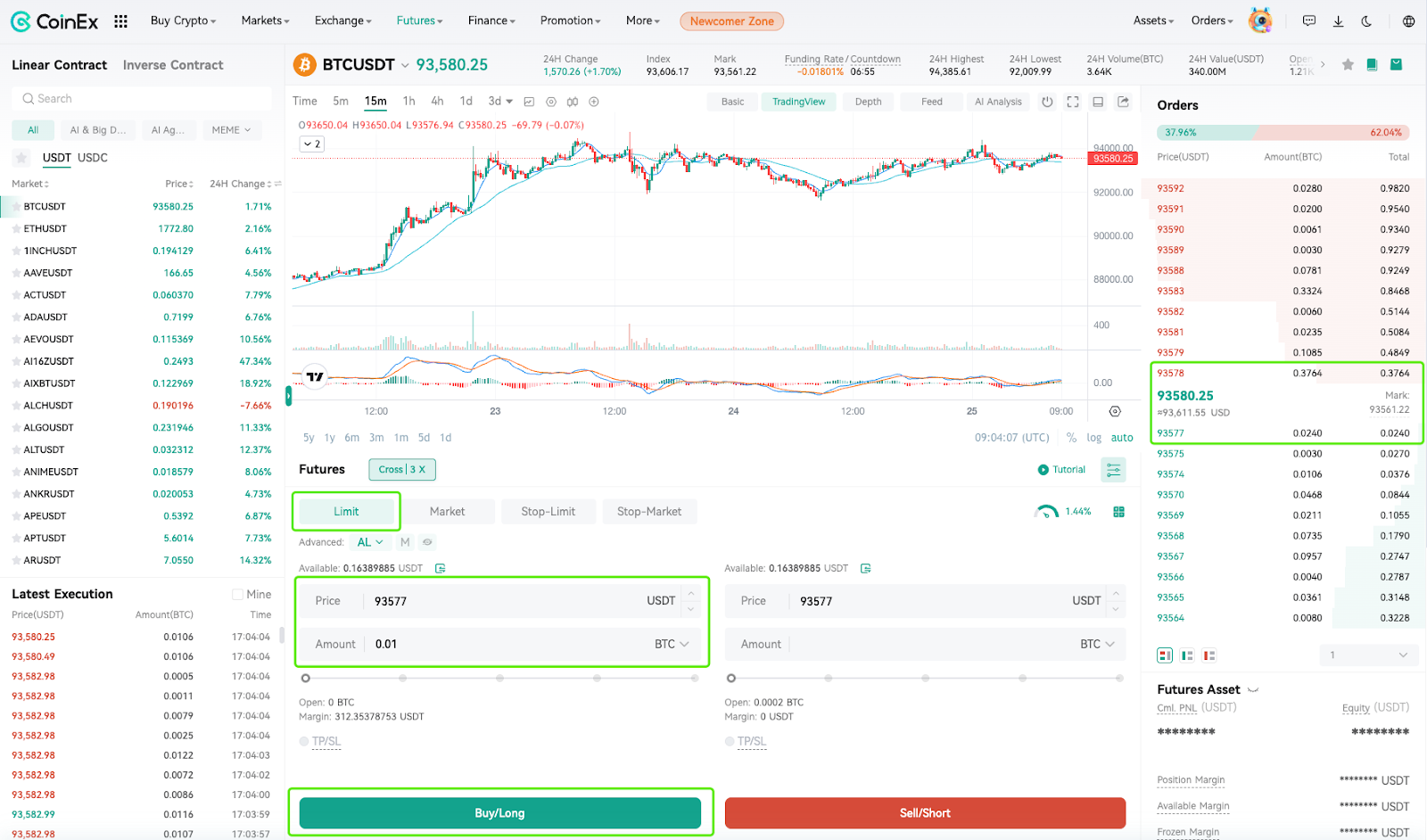Open the green book guide icon
The width and height of the screenshot is (1427, 840).
click(1372, 64)
